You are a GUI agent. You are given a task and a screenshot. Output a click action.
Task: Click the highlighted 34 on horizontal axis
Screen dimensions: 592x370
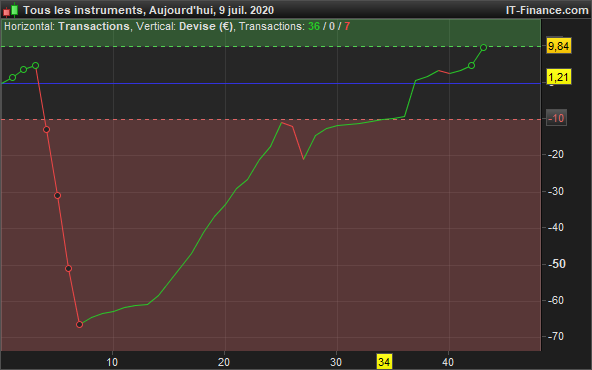(384, 362)
